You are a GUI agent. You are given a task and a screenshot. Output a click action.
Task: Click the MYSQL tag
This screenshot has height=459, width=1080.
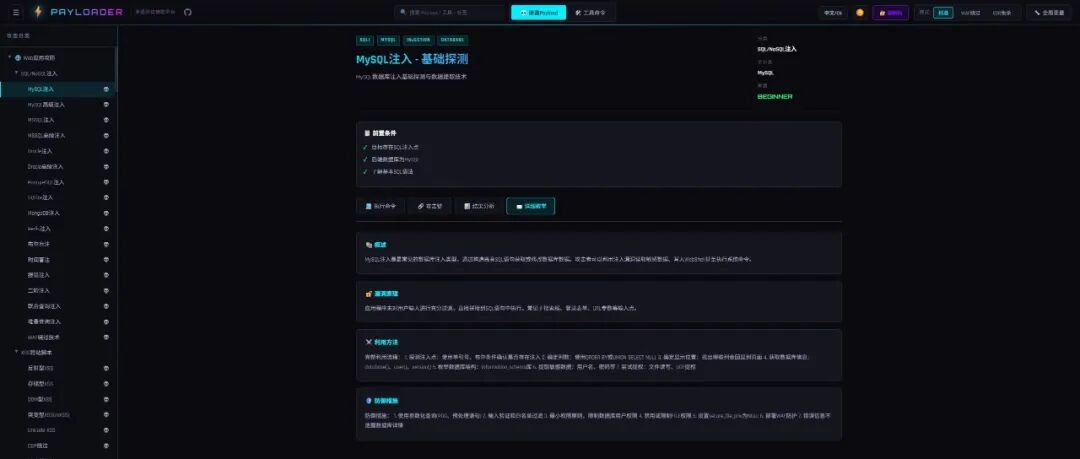pos(388,40)
